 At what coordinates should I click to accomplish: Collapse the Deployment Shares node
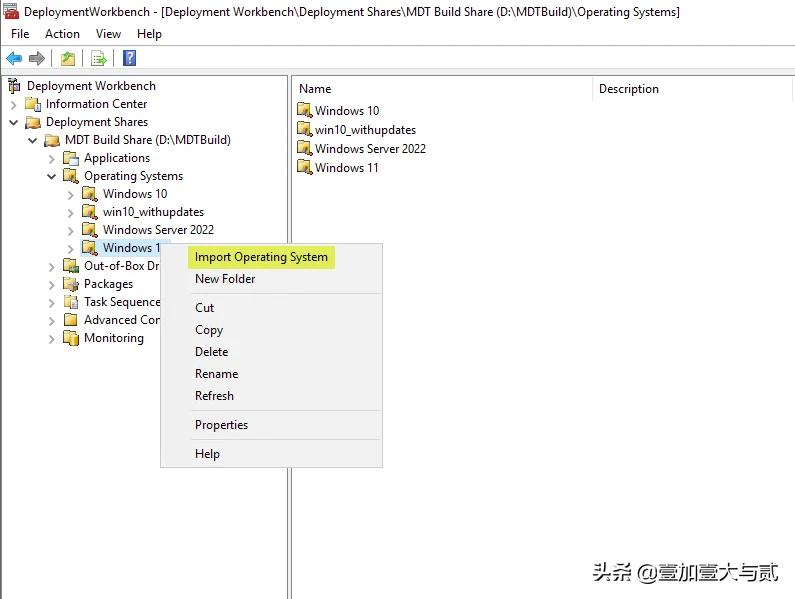(14, 122)
